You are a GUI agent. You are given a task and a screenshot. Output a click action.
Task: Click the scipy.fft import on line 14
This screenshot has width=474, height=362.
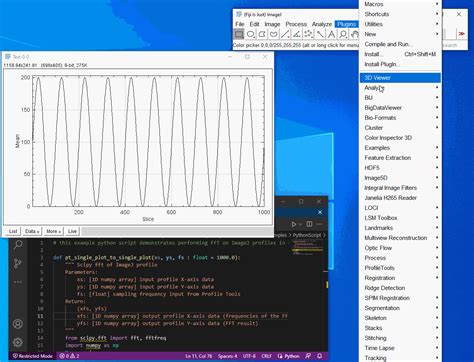pos(93,338)
